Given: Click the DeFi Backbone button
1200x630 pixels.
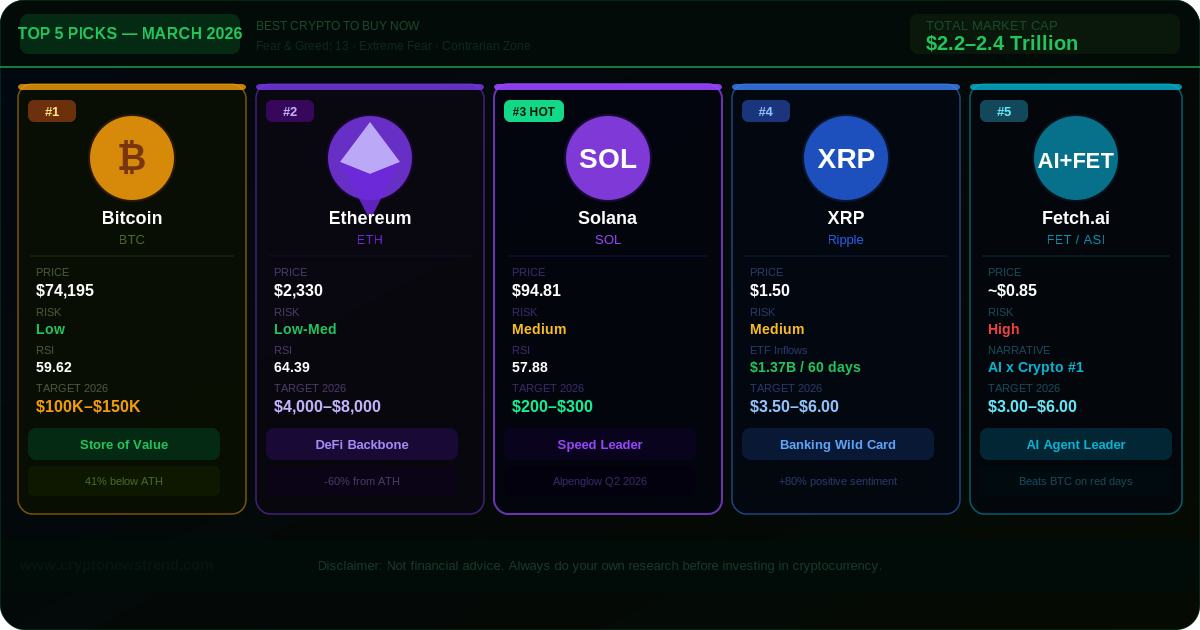Looking at the screenshot, I should (362, 444).
